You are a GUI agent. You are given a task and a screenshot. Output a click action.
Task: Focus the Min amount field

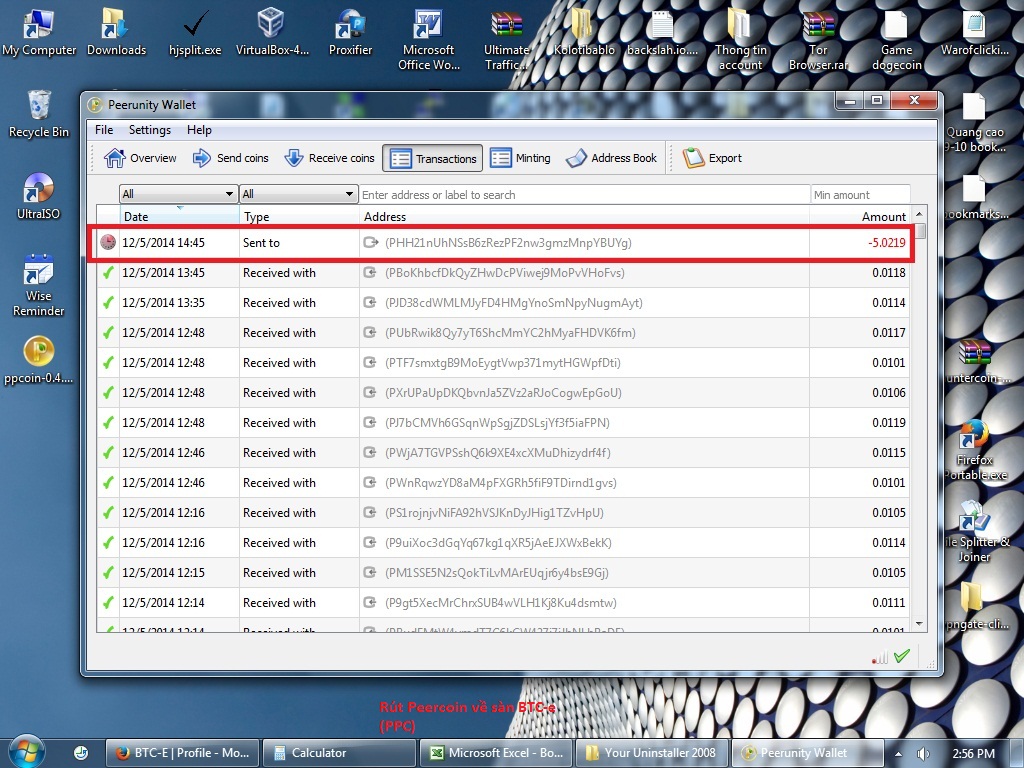(861, 195)
